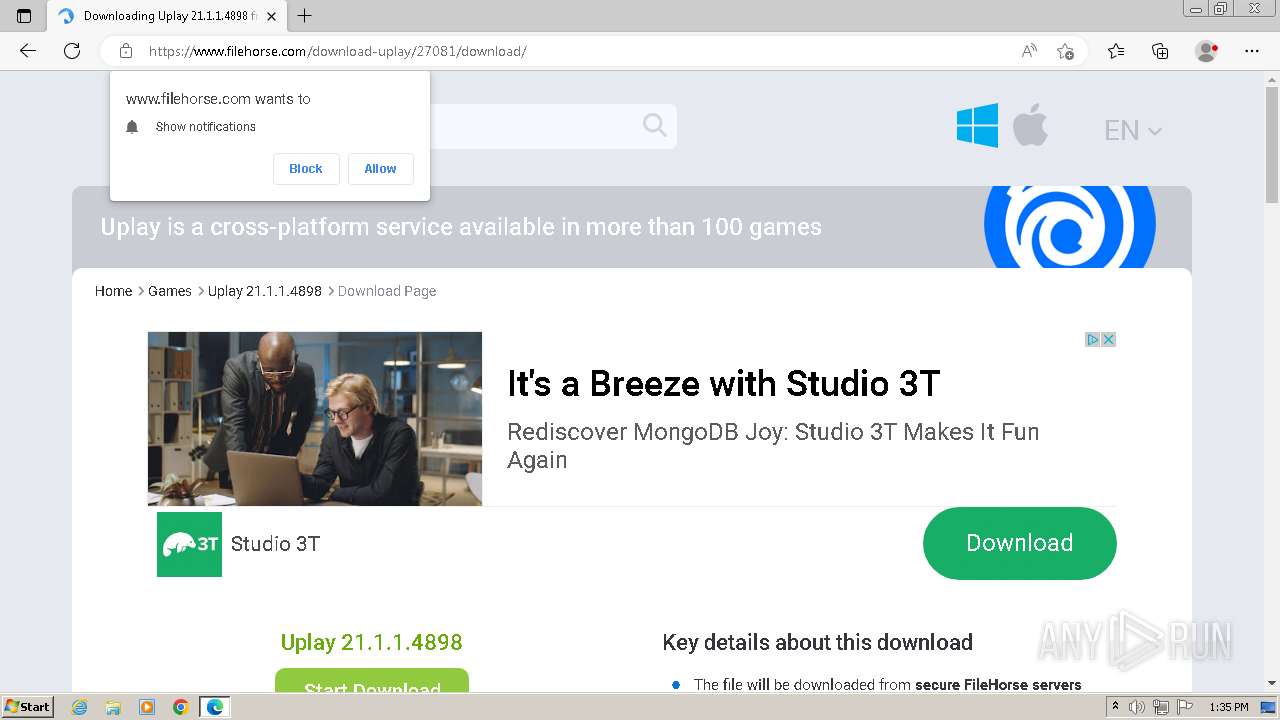Open the Settings and more ellipsis menu

click(1252, 51)
